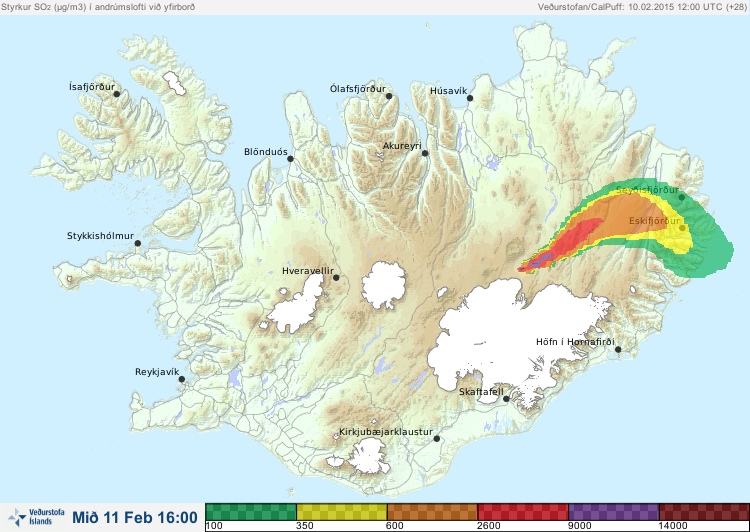Select the Kirkjubæjarklaustur marker dot
750x532 pixels.
(x=436, y=439)
